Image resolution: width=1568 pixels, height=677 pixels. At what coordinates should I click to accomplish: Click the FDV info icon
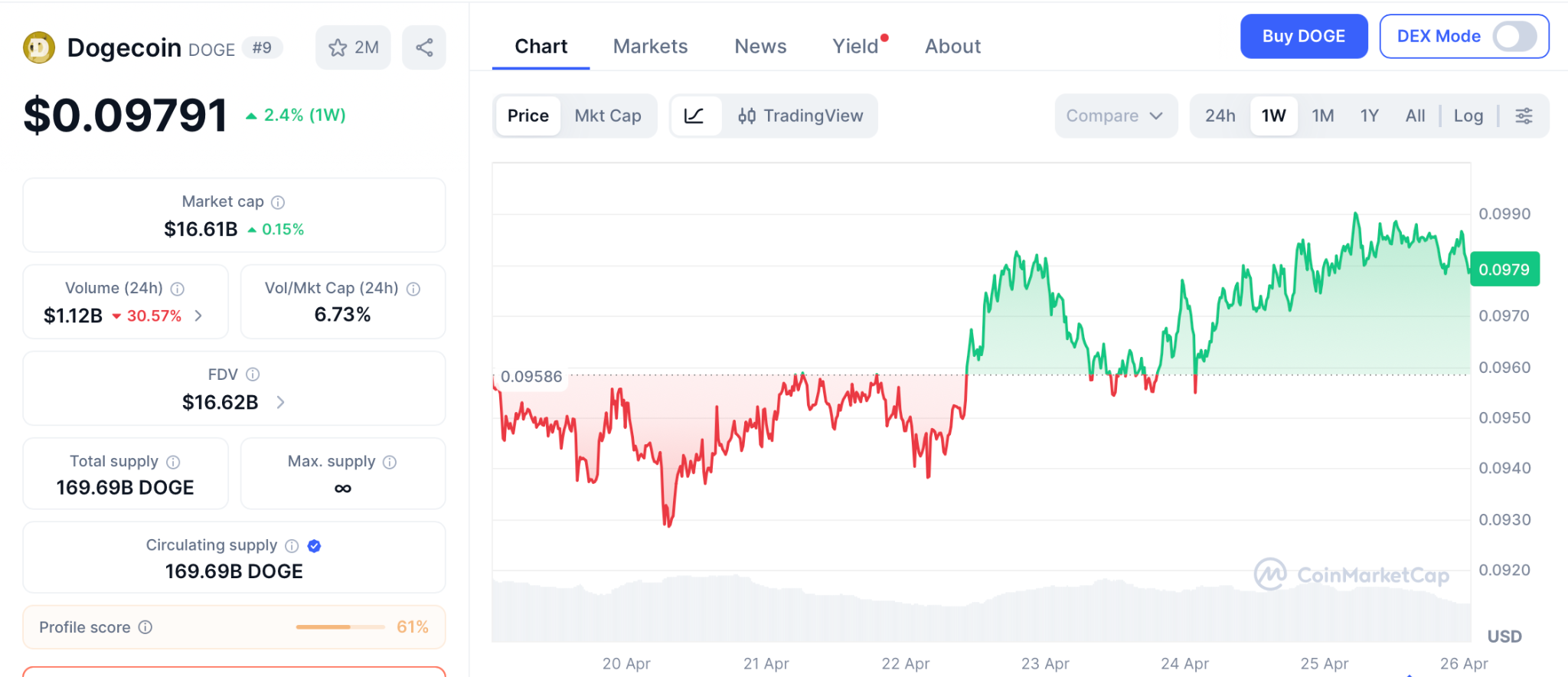253,374
